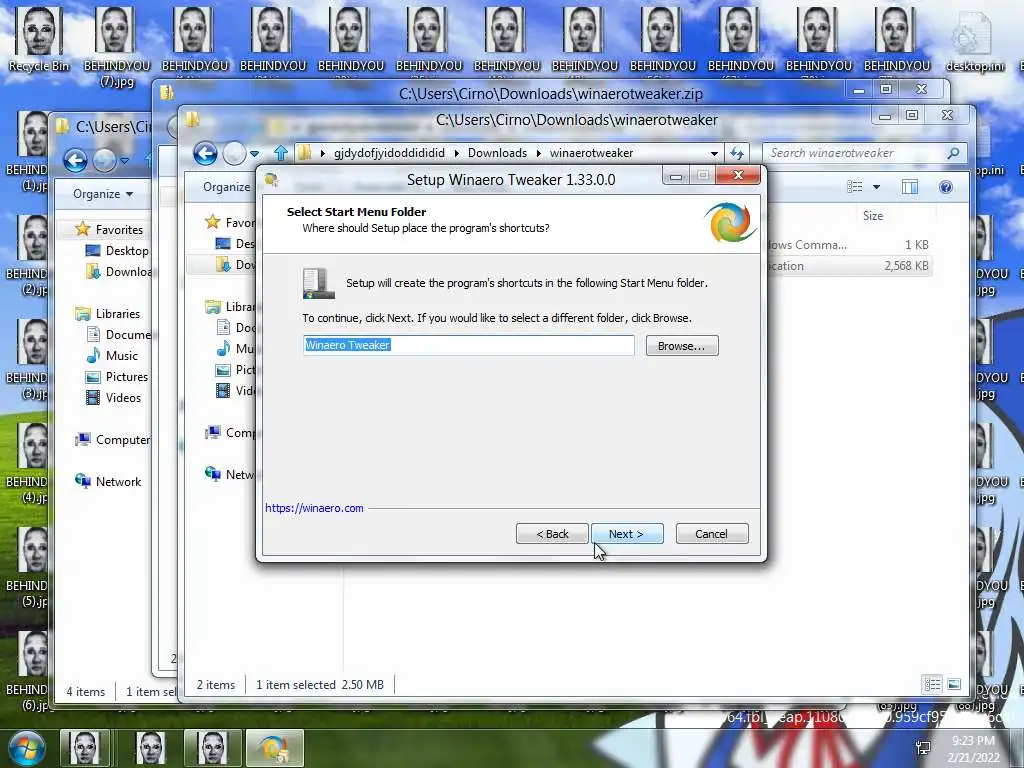Click Winaero setup taskbar button
The width and height of the screenshot is (1024, 768).
[274, 748]
